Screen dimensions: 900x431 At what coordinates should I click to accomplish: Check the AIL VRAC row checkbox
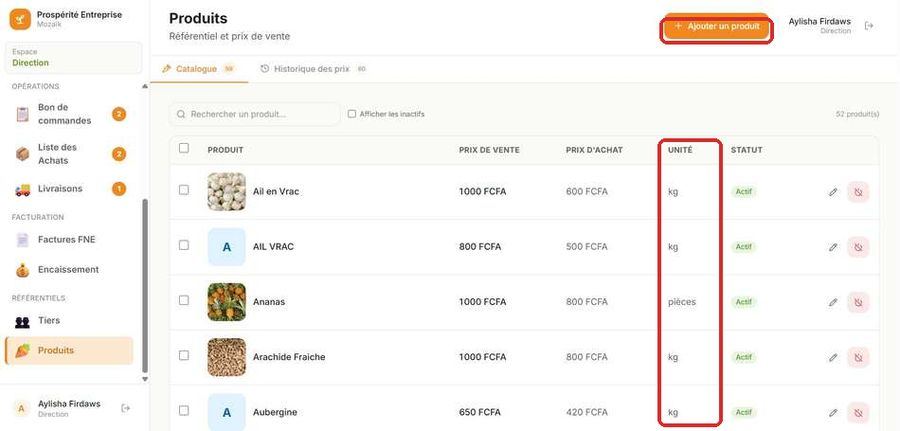click(x=184, y=245)
